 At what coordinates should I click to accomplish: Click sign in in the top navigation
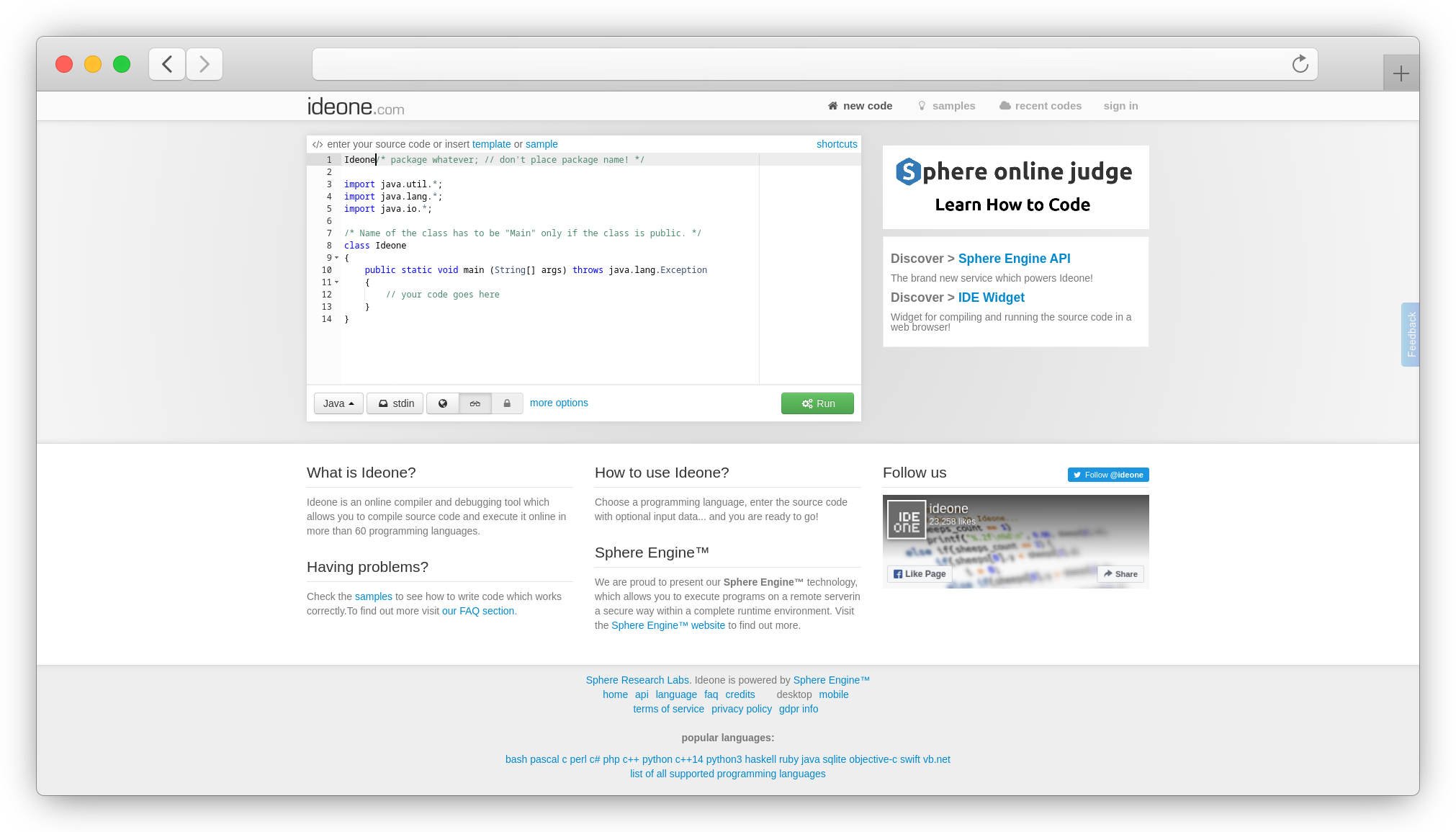[1120, 106]
